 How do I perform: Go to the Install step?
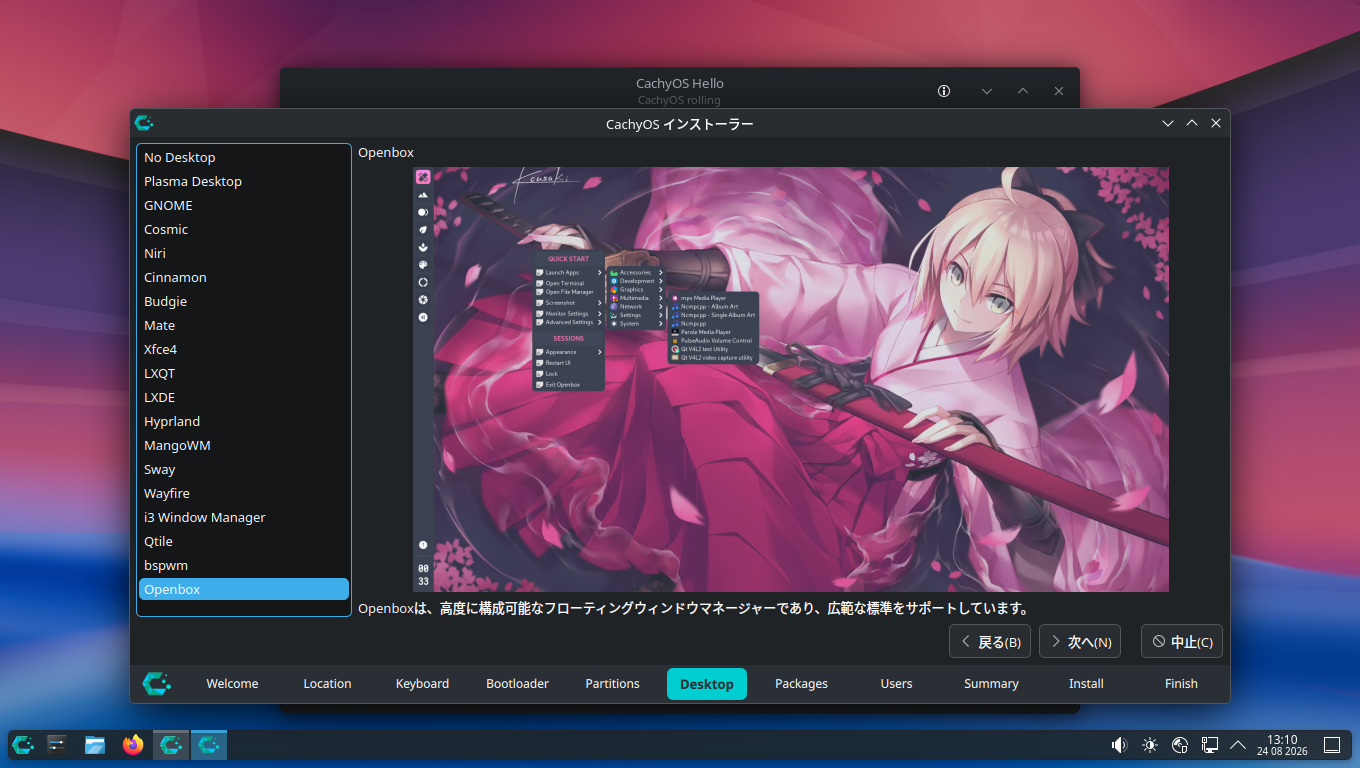pos(1086,684)
